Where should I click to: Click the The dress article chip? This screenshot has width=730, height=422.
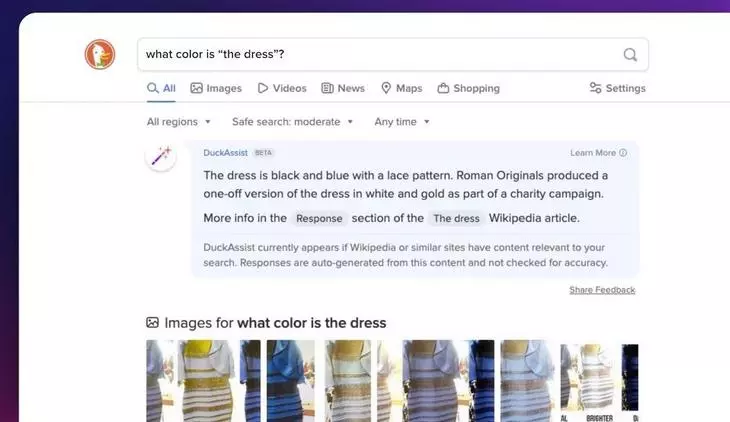tap(456, 218)
